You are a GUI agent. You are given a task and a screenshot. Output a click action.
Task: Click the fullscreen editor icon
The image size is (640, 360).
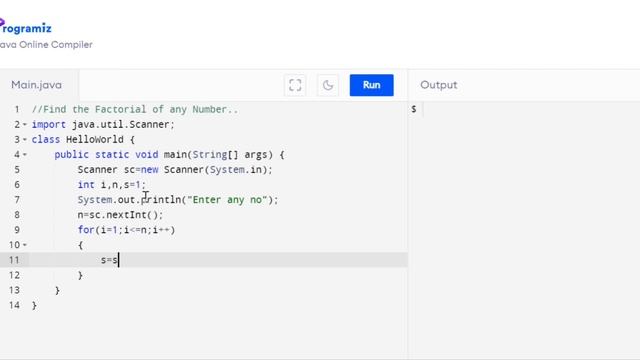[x=295, y=85]
